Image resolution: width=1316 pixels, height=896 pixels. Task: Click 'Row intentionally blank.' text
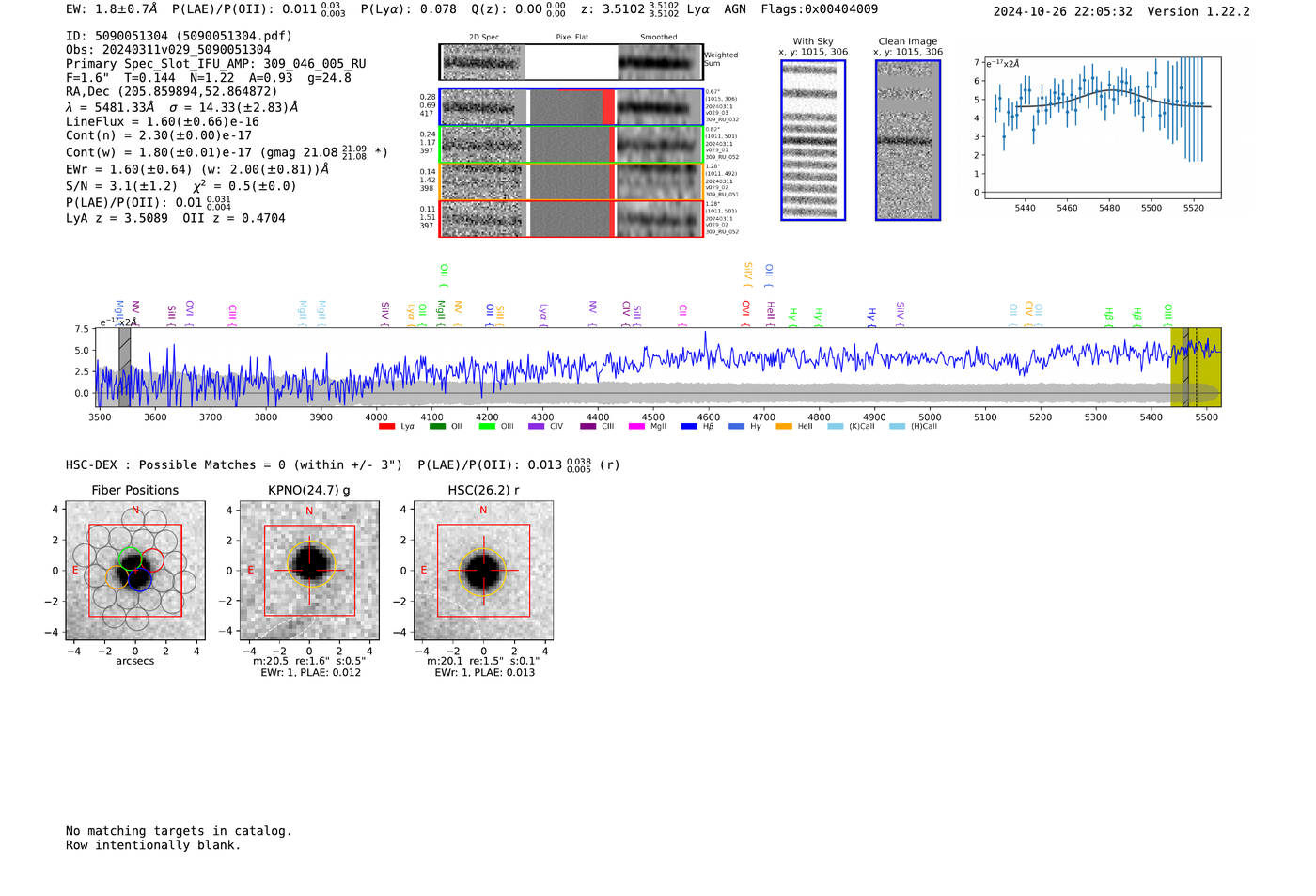click(153, 845)
